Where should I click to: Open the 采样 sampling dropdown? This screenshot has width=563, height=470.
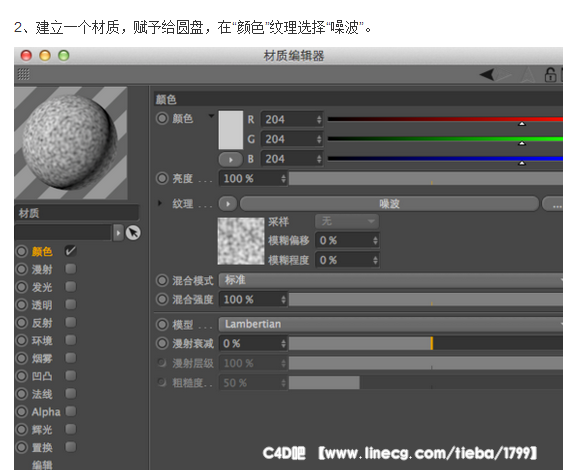[x=347, y=221]
